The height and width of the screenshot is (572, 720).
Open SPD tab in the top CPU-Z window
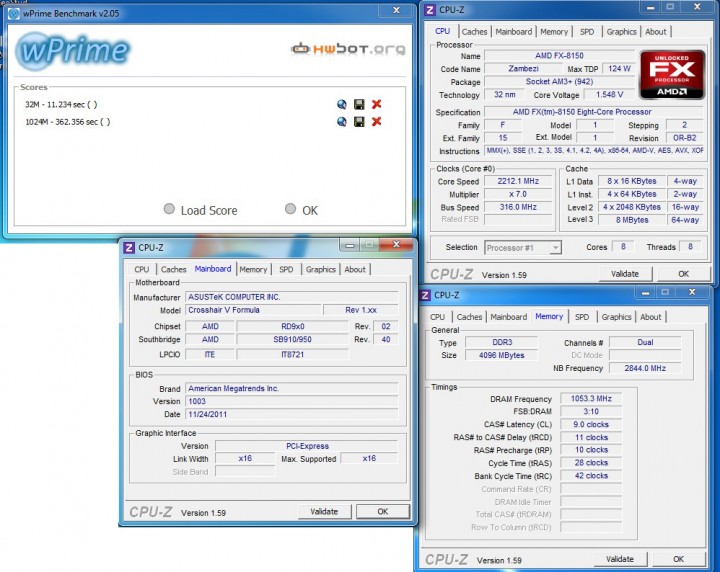[587, 32]
